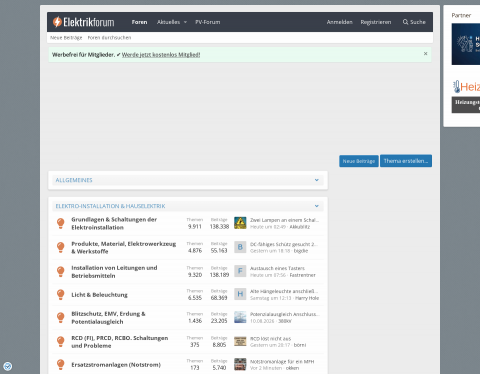Open Neue Beiträge sub-navigation link

(66, 38)
